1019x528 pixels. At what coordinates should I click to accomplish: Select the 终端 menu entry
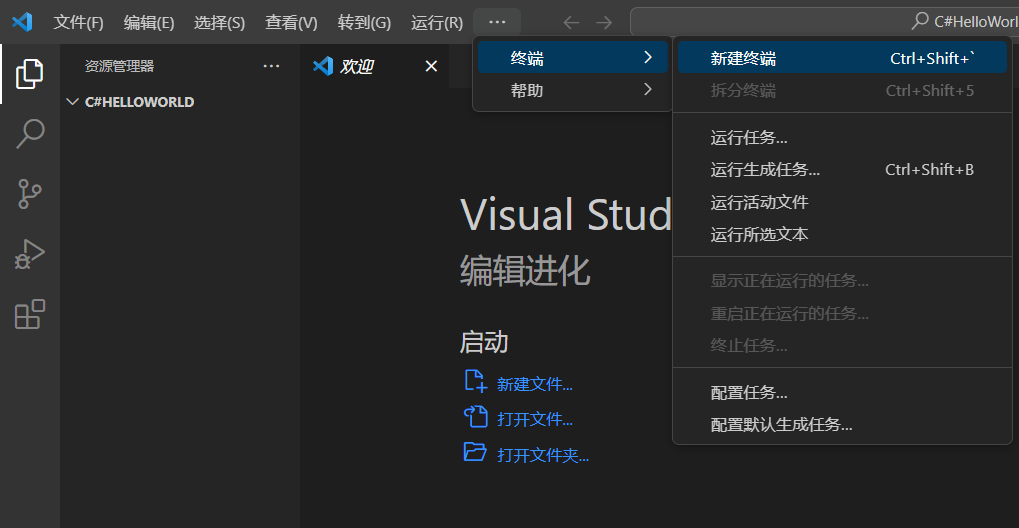tap(573, 57)
